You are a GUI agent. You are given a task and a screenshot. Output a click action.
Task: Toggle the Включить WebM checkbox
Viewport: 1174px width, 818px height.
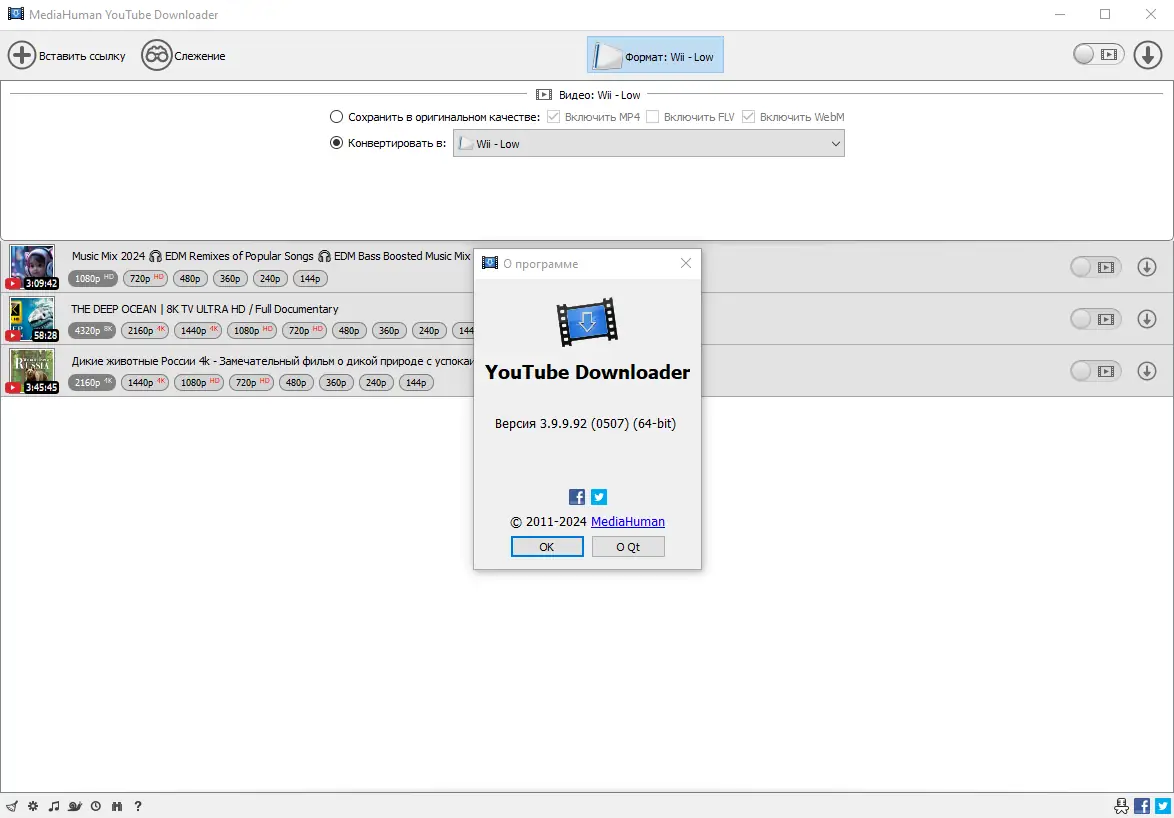click(x=748, y=117)
